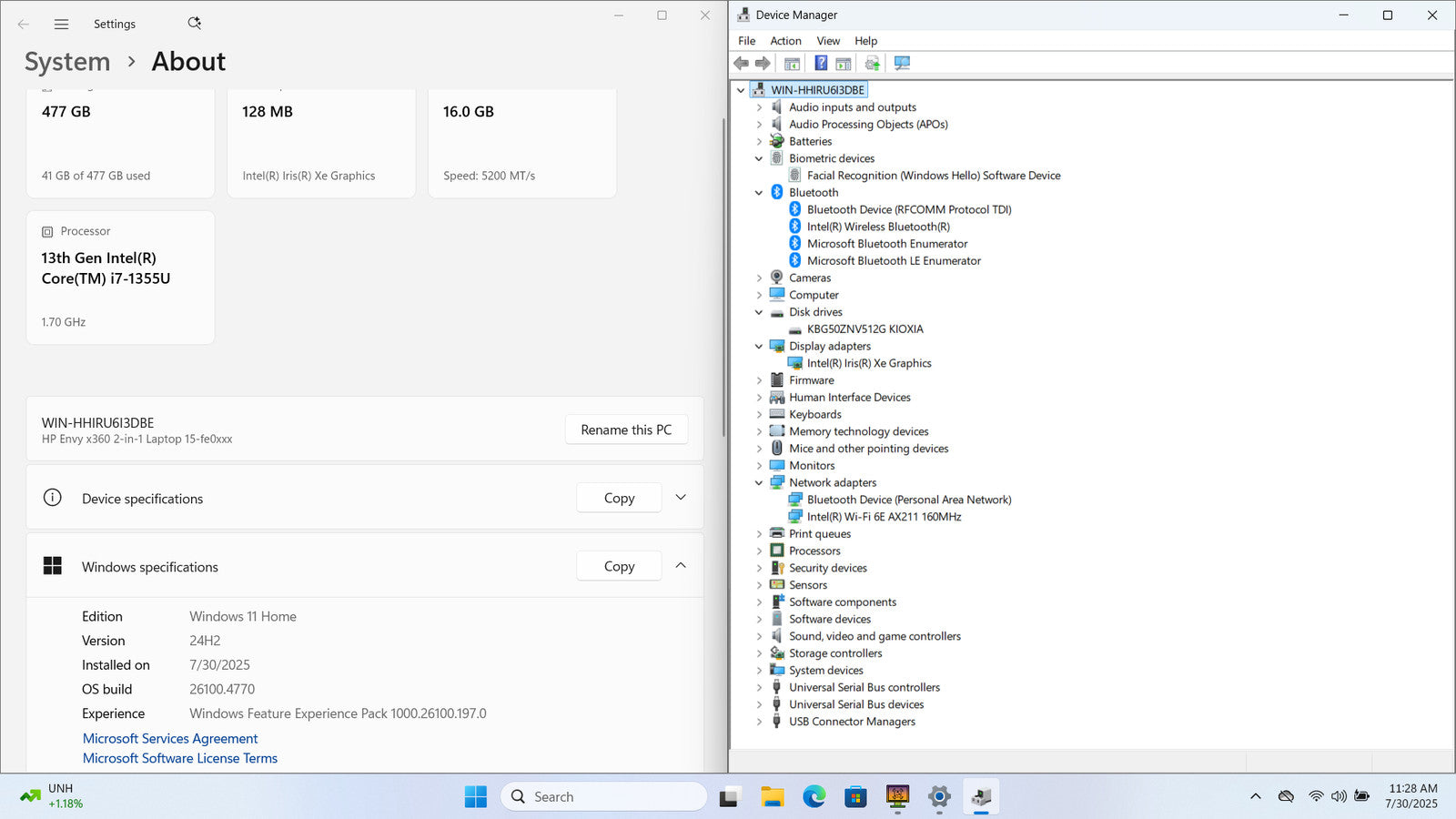Select Bluetooth Device (Personal Area Network)

[909, 500]
